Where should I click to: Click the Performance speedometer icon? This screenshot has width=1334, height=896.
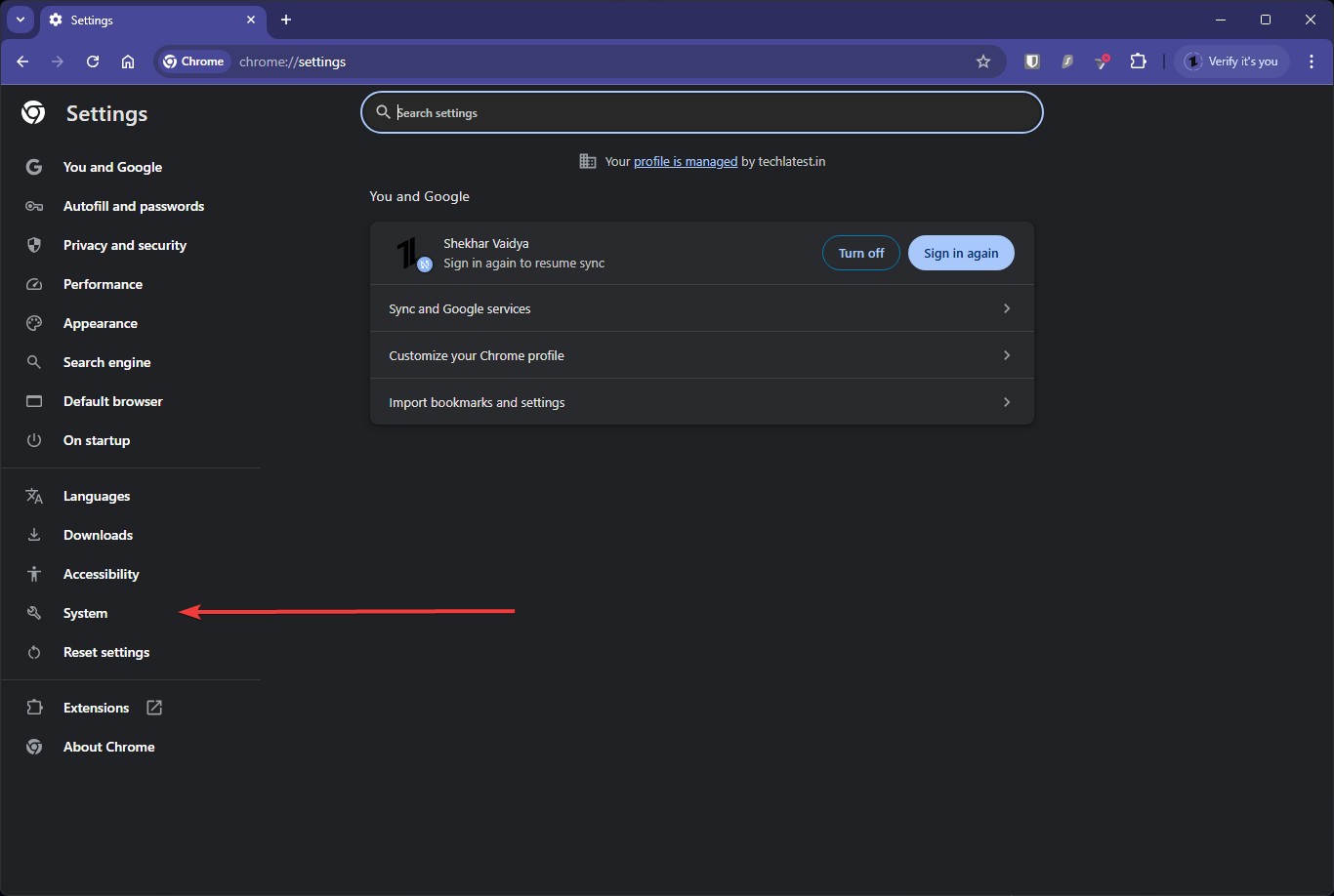pyautogui.click(x=33, y=284)
